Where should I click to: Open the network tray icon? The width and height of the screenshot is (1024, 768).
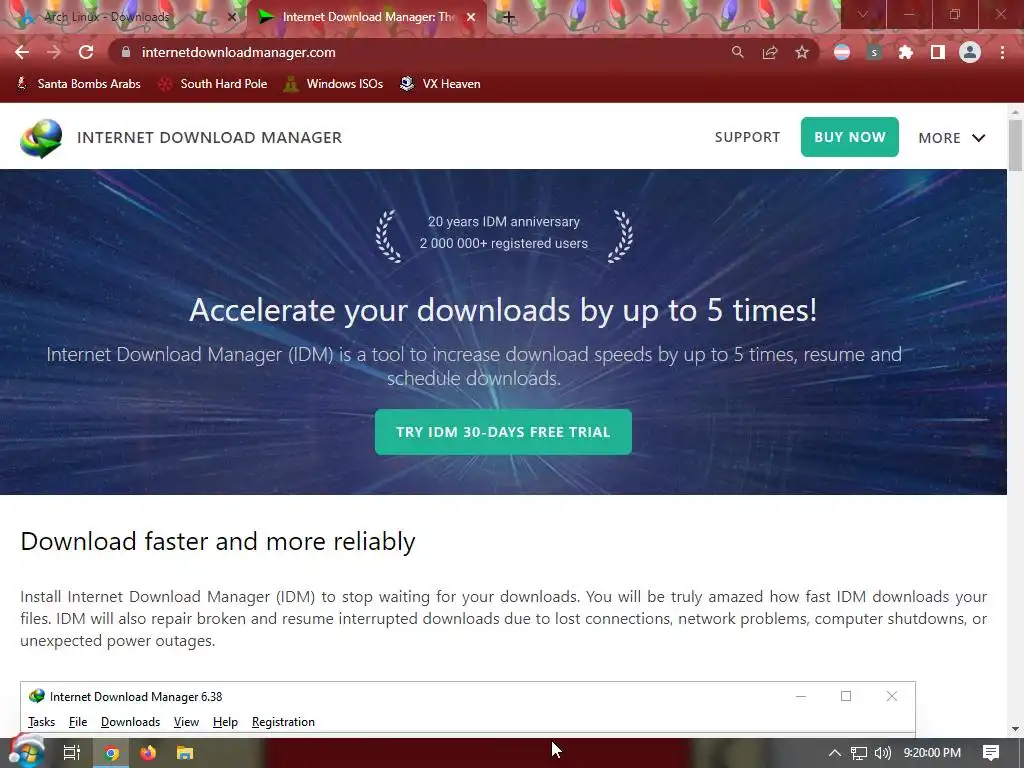point(859,753)
